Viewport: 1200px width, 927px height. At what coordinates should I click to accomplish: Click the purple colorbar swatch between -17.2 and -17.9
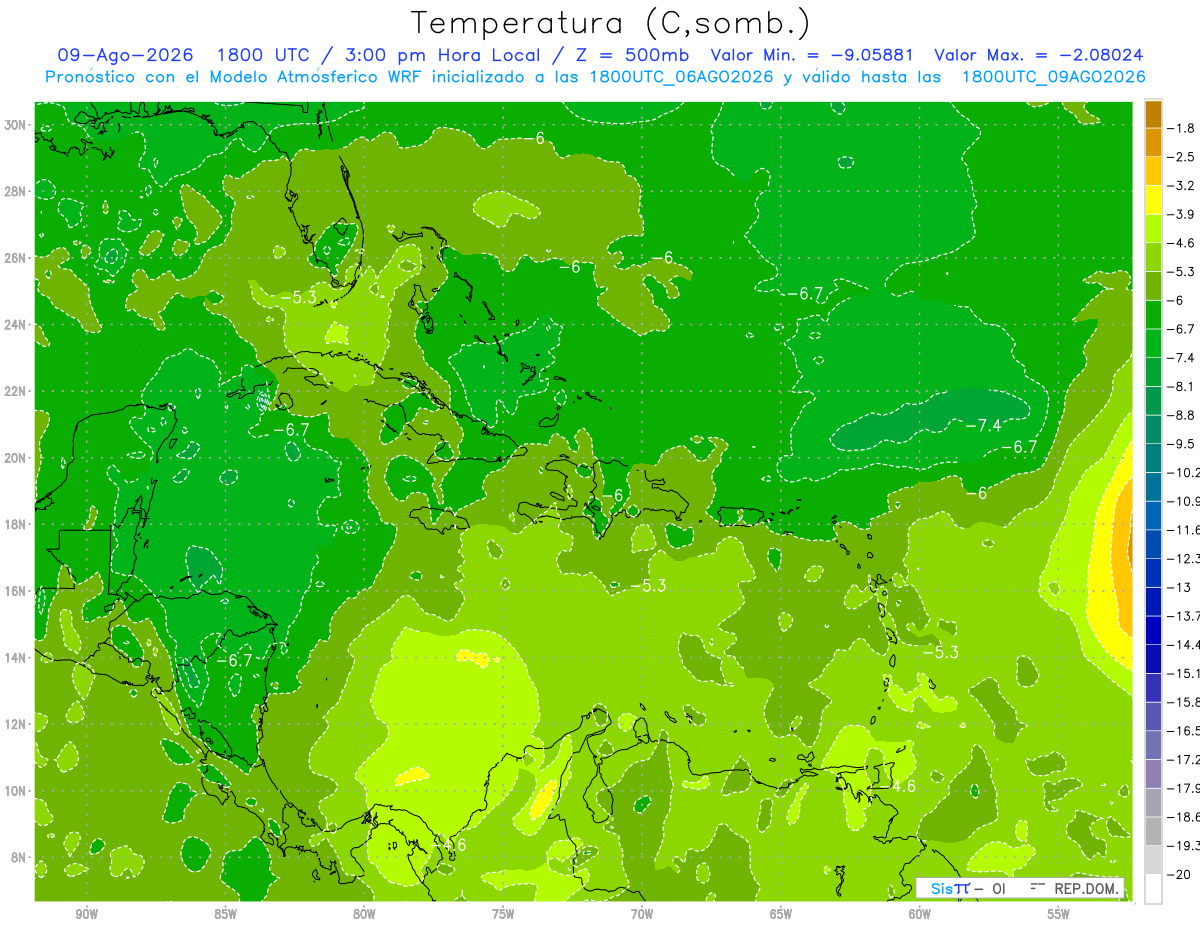coord(1153,774)
